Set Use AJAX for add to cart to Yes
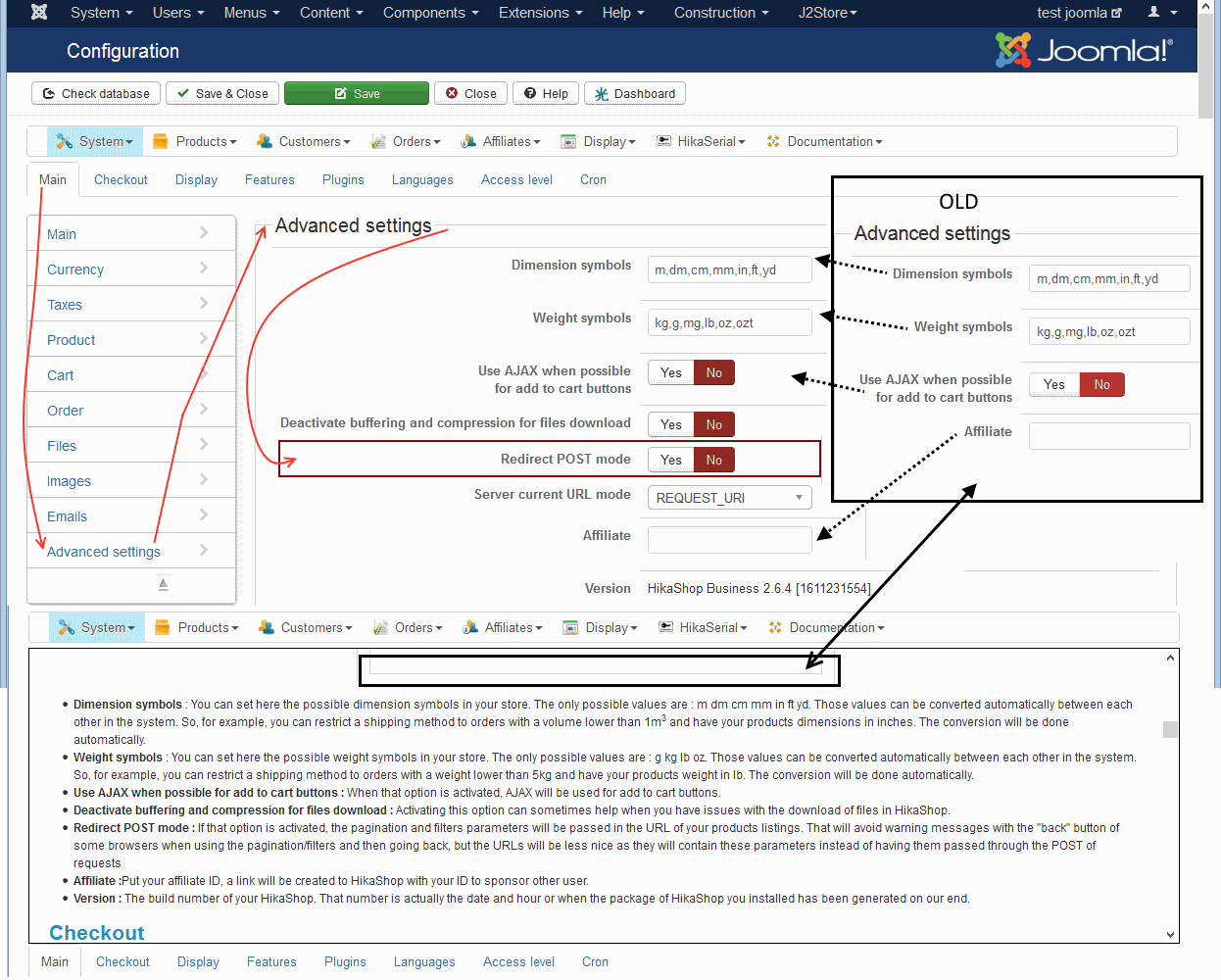The image size is (1221, 980). pos(671,372)
